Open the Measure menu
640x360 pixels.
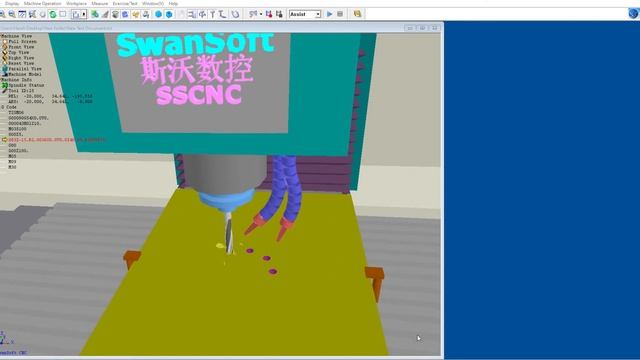point(100,3)
